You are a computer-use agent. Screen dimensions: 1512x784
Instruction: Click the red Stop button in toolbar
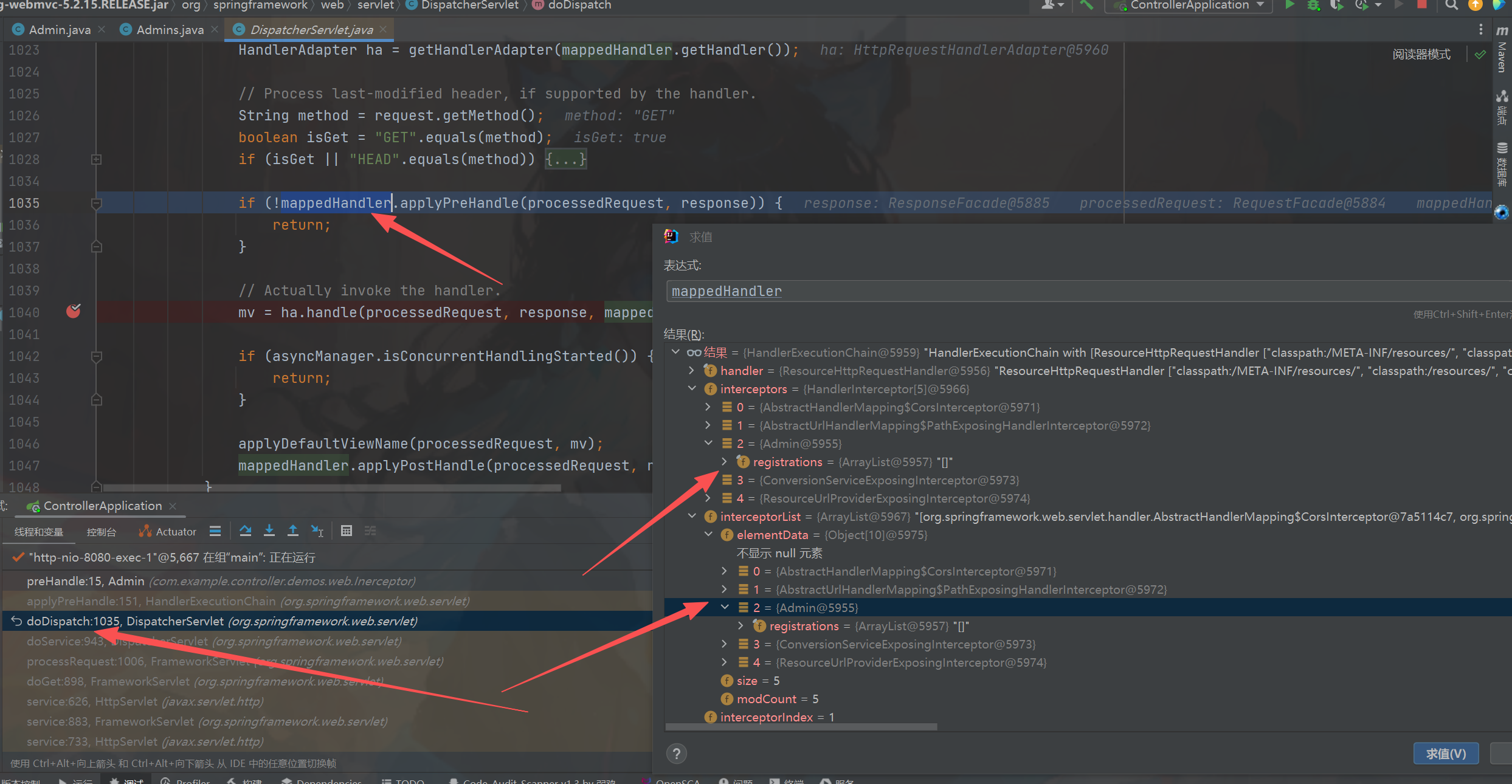point(1421,5)
